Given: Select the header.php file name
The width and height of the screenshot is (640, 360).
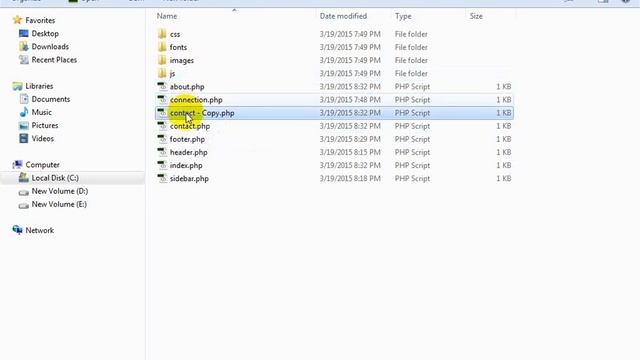Looking at the screenshot, I should coord(189,152).
